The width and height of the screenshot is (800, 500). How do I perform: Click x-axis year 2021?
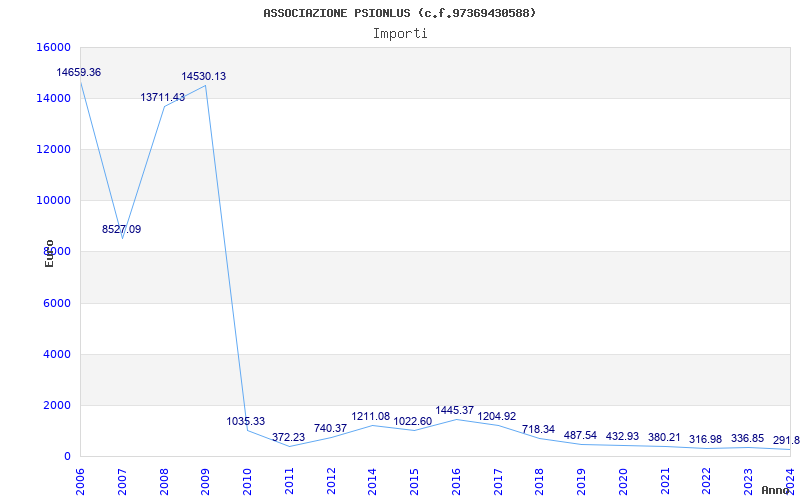[x=665, y=482]
